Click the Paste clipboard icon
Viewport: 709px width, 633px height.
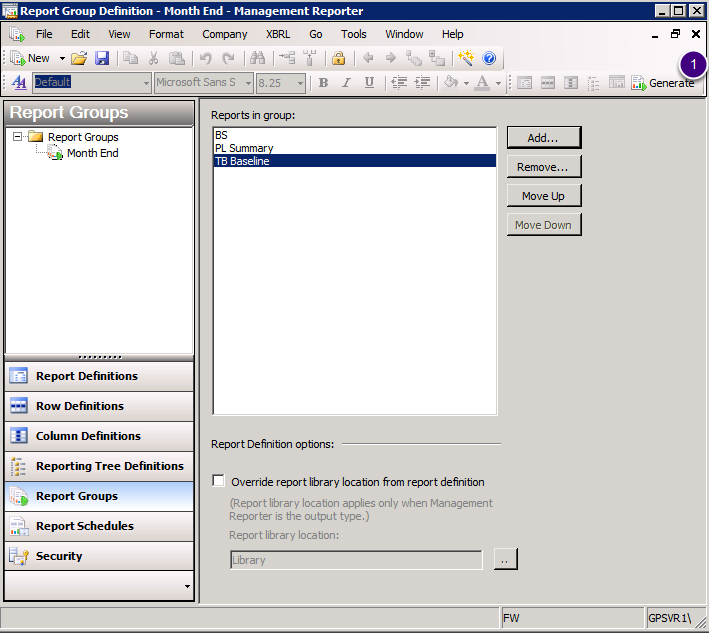click(x=177, y=58)
